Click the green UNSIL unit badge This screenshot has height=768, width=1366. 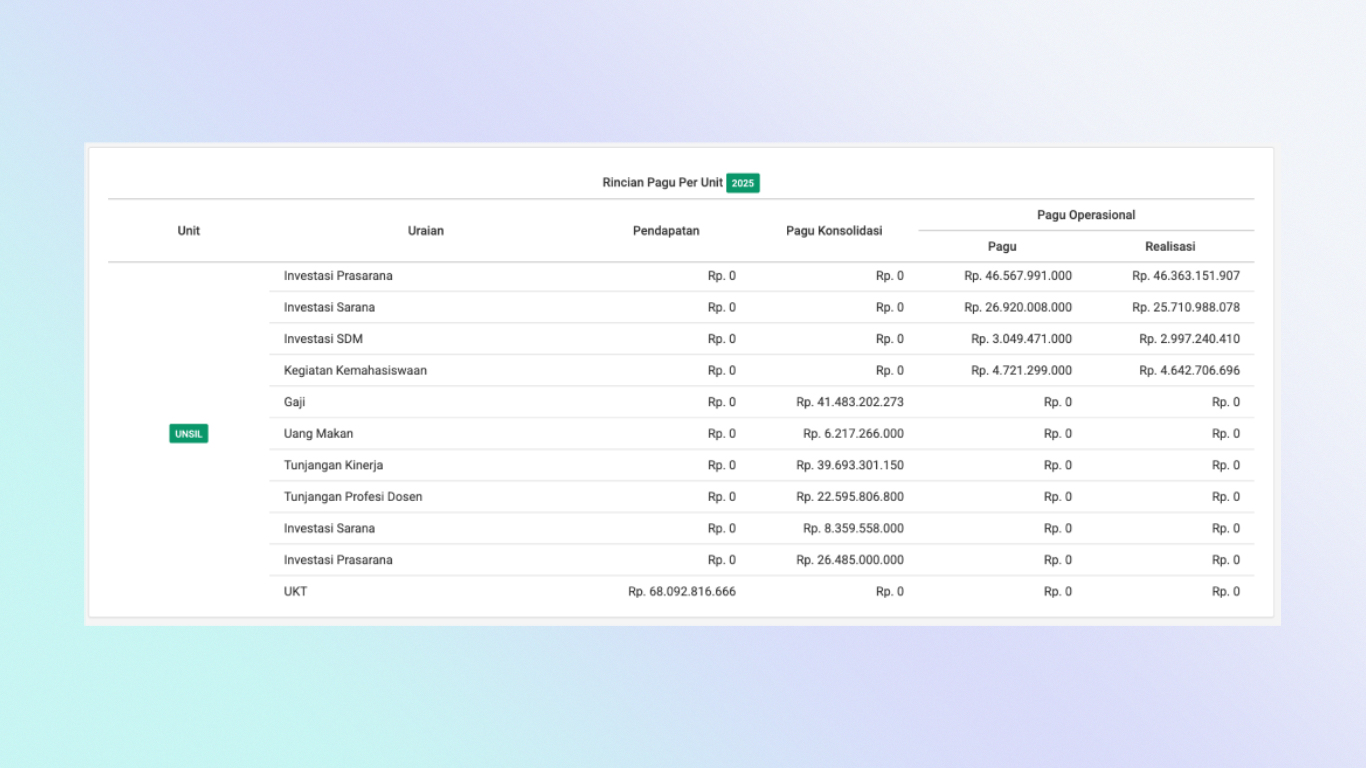189,434
